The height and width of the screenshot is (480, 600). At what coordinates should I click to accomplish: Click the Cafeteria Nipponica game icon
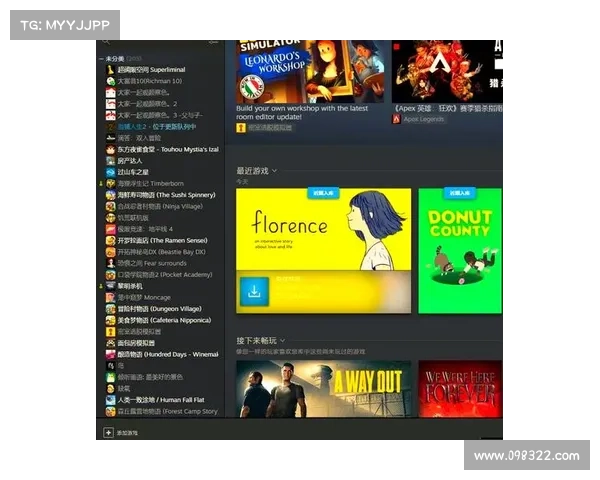pos(111,320)
